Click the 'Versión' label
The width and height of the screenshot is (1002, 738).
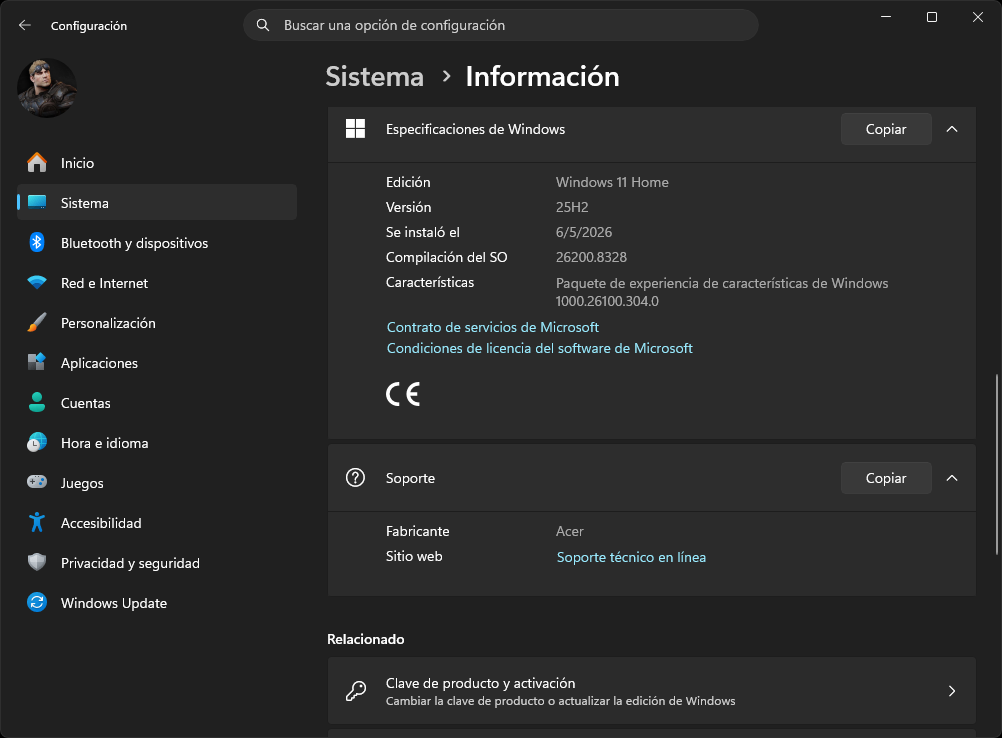[408, 207]
